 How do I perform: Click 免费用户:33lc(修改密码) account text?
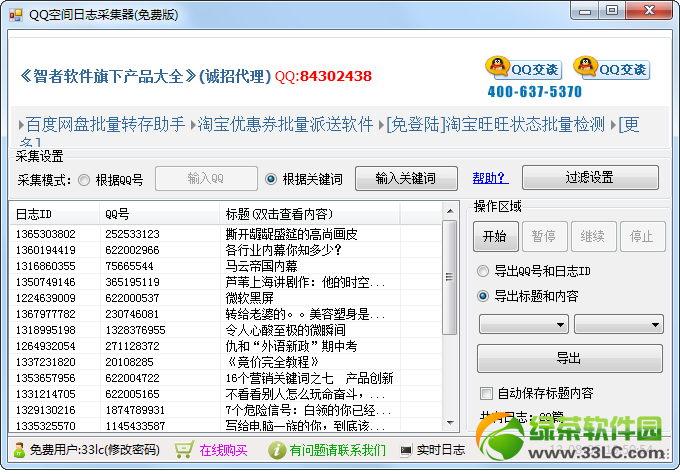point(95,450)
